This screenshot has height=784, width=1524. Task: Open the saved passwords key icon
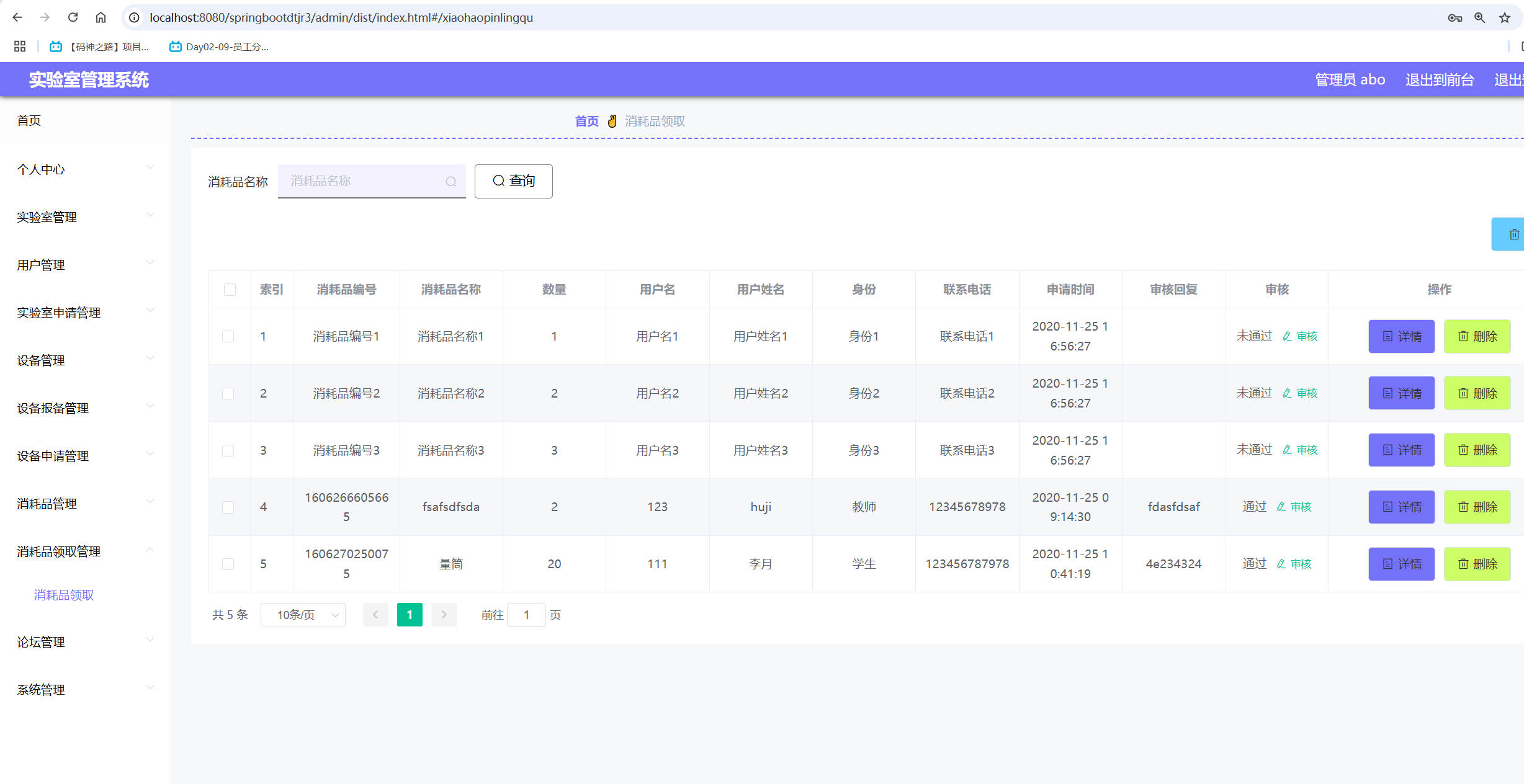pyautogui.click(x=1455, y=17)
